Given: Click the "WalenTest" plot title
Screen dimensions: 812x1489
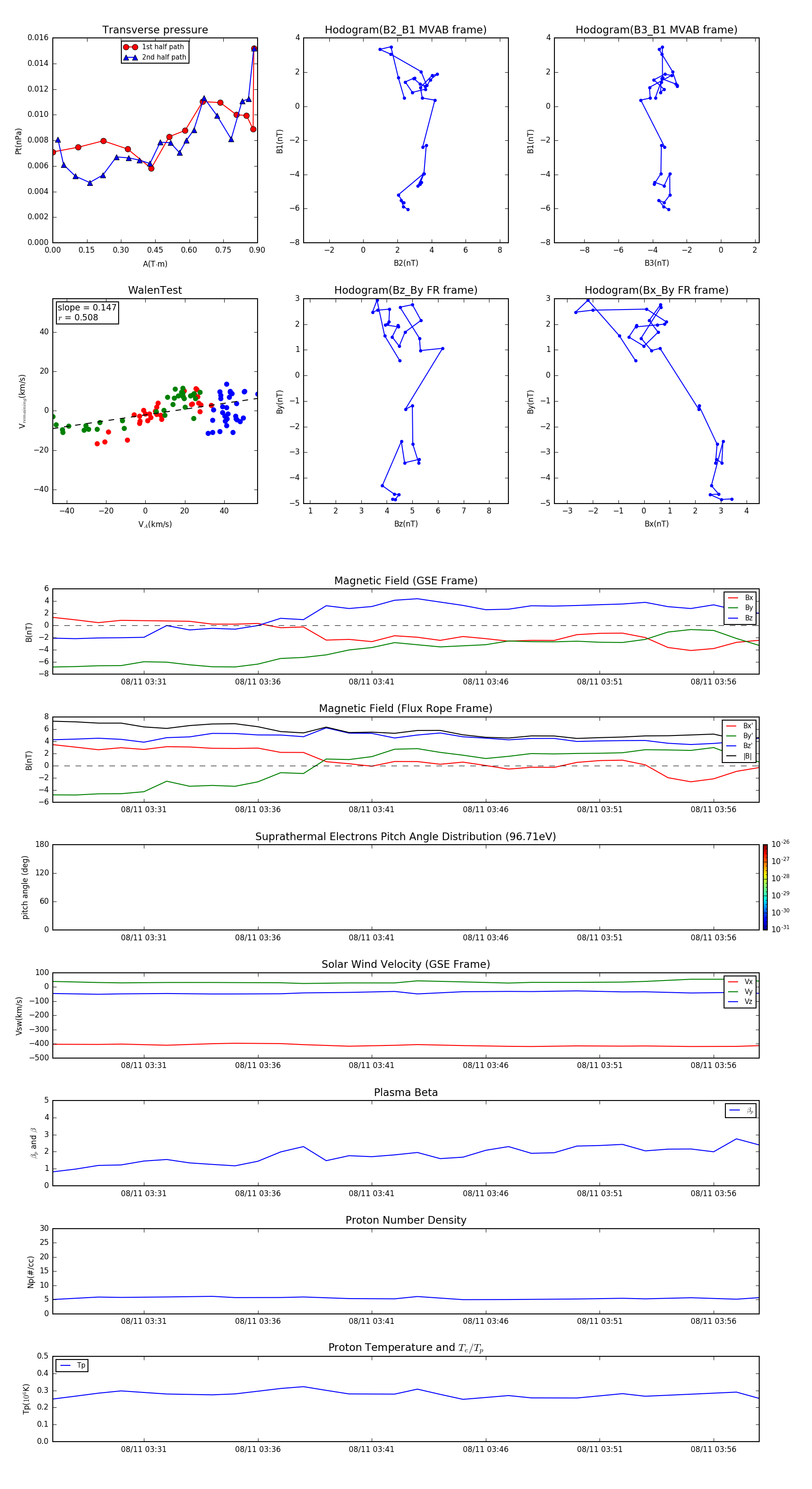Looking at the screenshot, I should (155, 290).
